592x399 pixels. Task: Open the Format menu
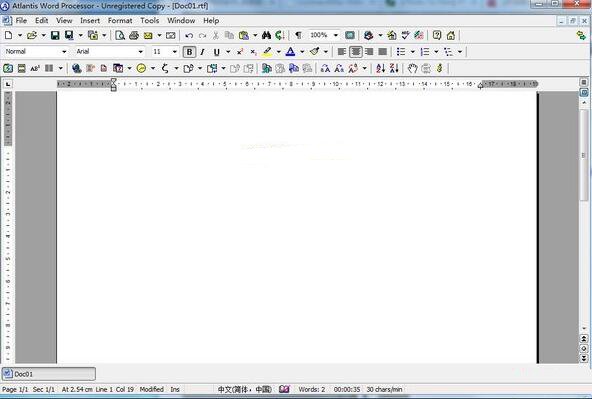tap(120, 21)
